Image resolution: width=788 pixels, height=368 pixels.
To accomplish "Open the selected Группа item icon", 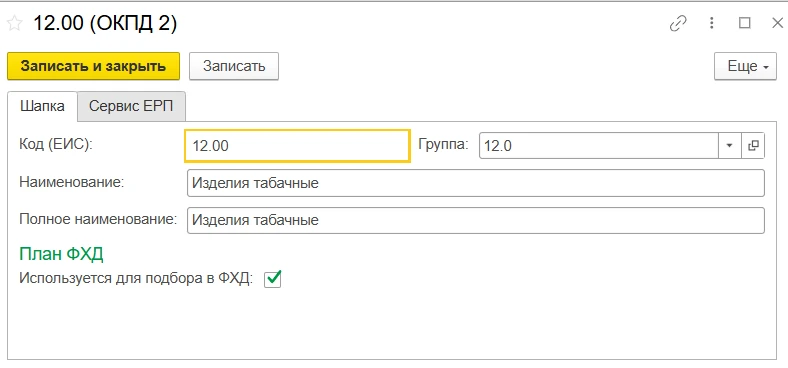I will (x=753, y=146).
